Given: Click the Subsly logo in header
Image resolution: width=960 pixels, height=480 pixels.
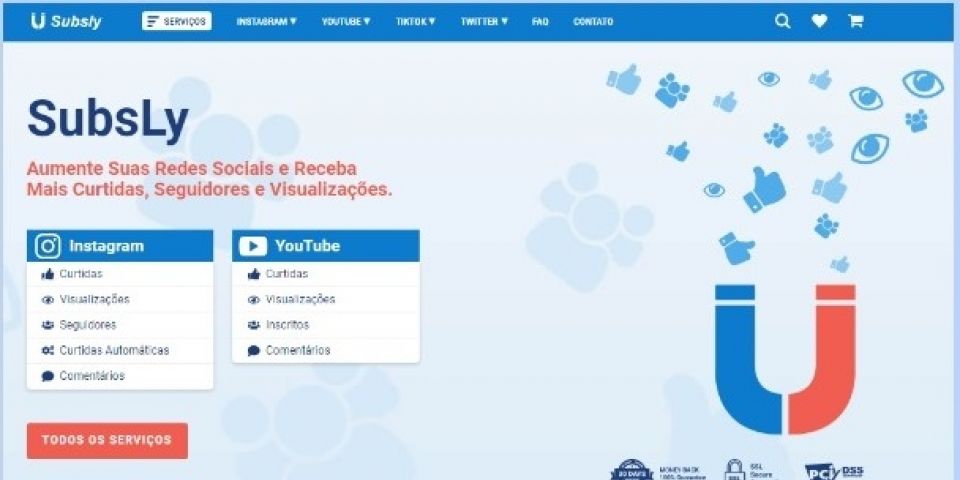Looking at the screenshot, I should pyautogui.click(x=66, y=21).
